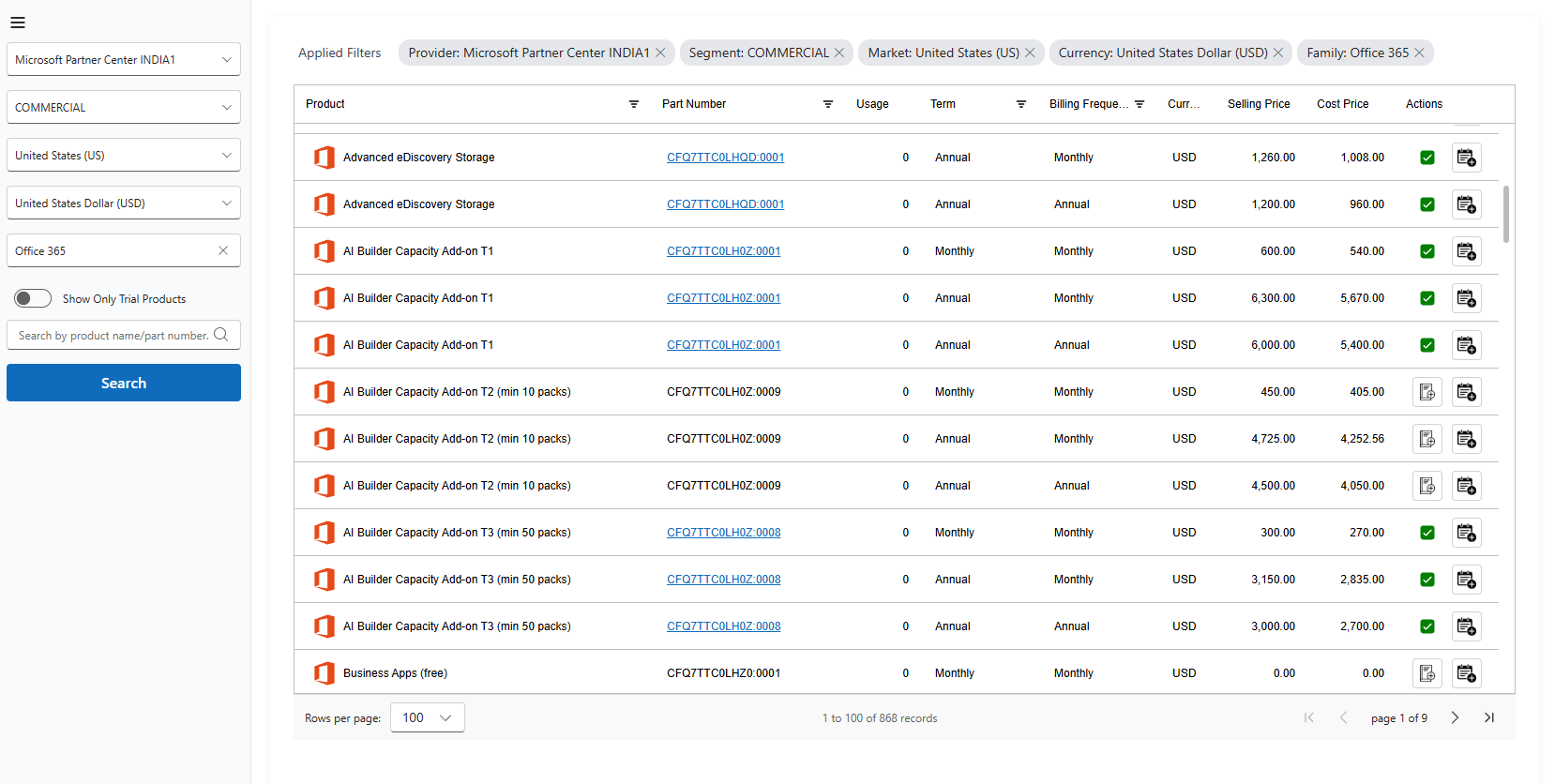The width and height of the screenshot is (1555, 784).
Task: Open part number link for AI Builder T1 600.00
Action: [724, 251]
